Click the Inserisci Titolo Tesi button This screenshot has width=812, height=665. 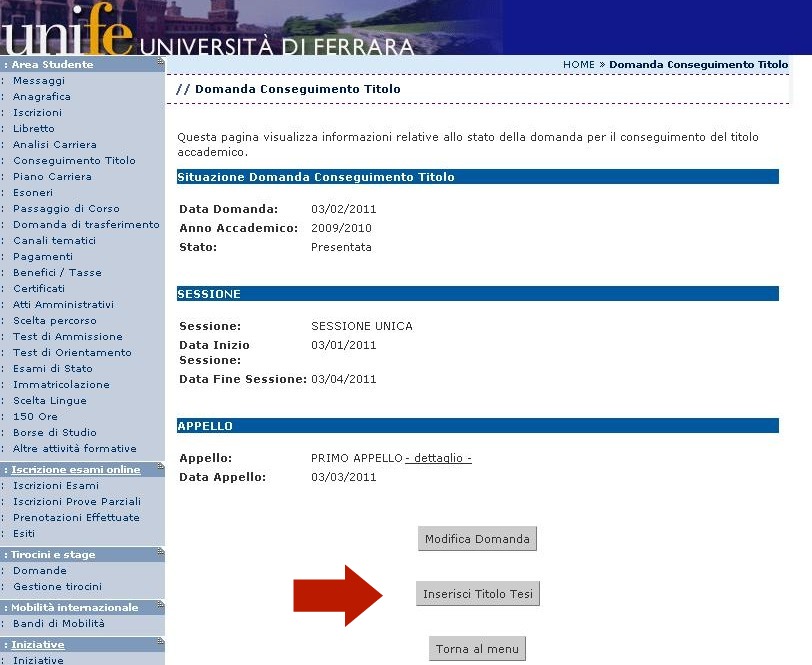pyautogui.click(x=477, y=594)
